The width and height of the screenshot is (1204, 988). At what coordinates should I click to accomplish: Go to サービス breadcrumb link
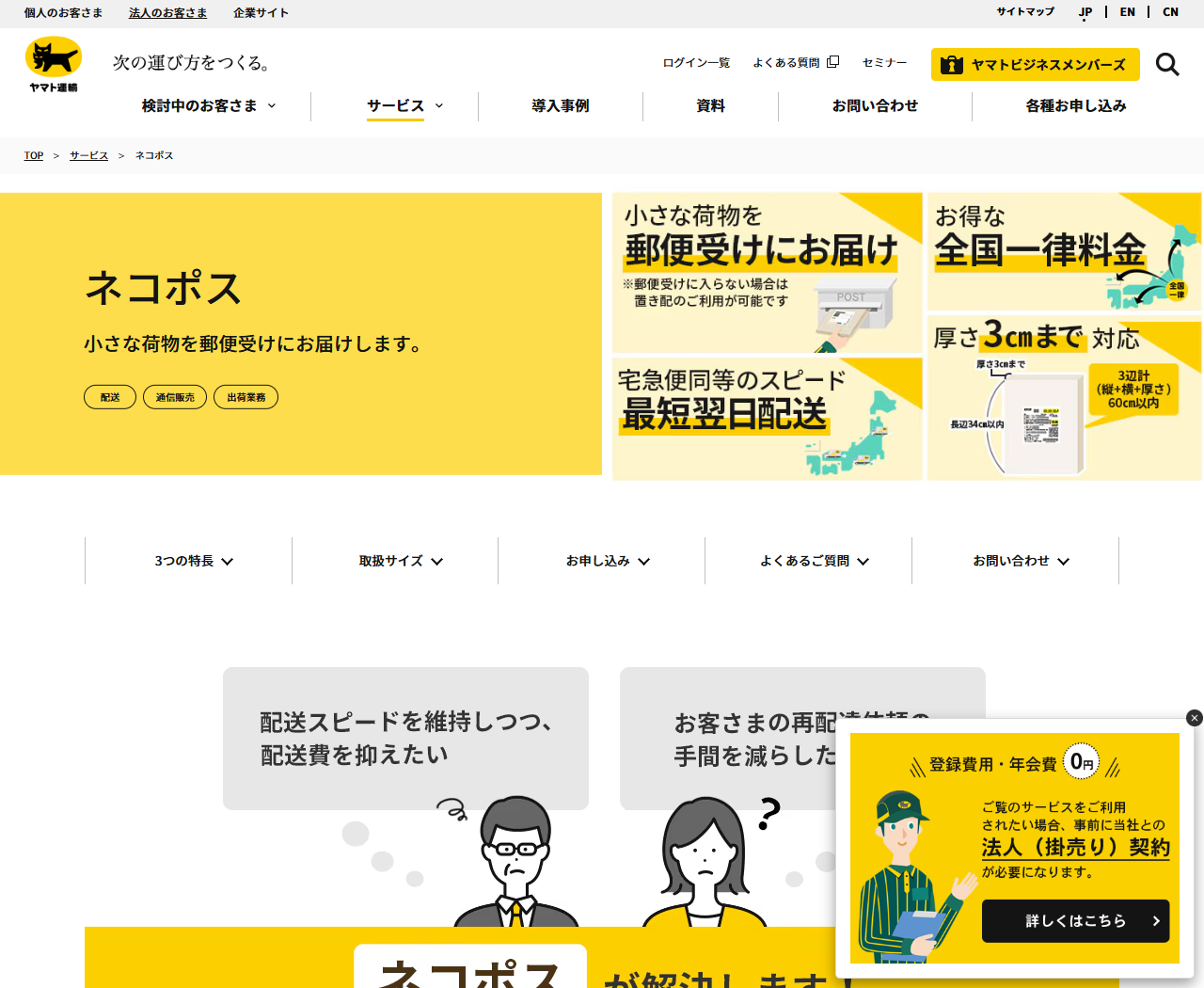[88, 155]
